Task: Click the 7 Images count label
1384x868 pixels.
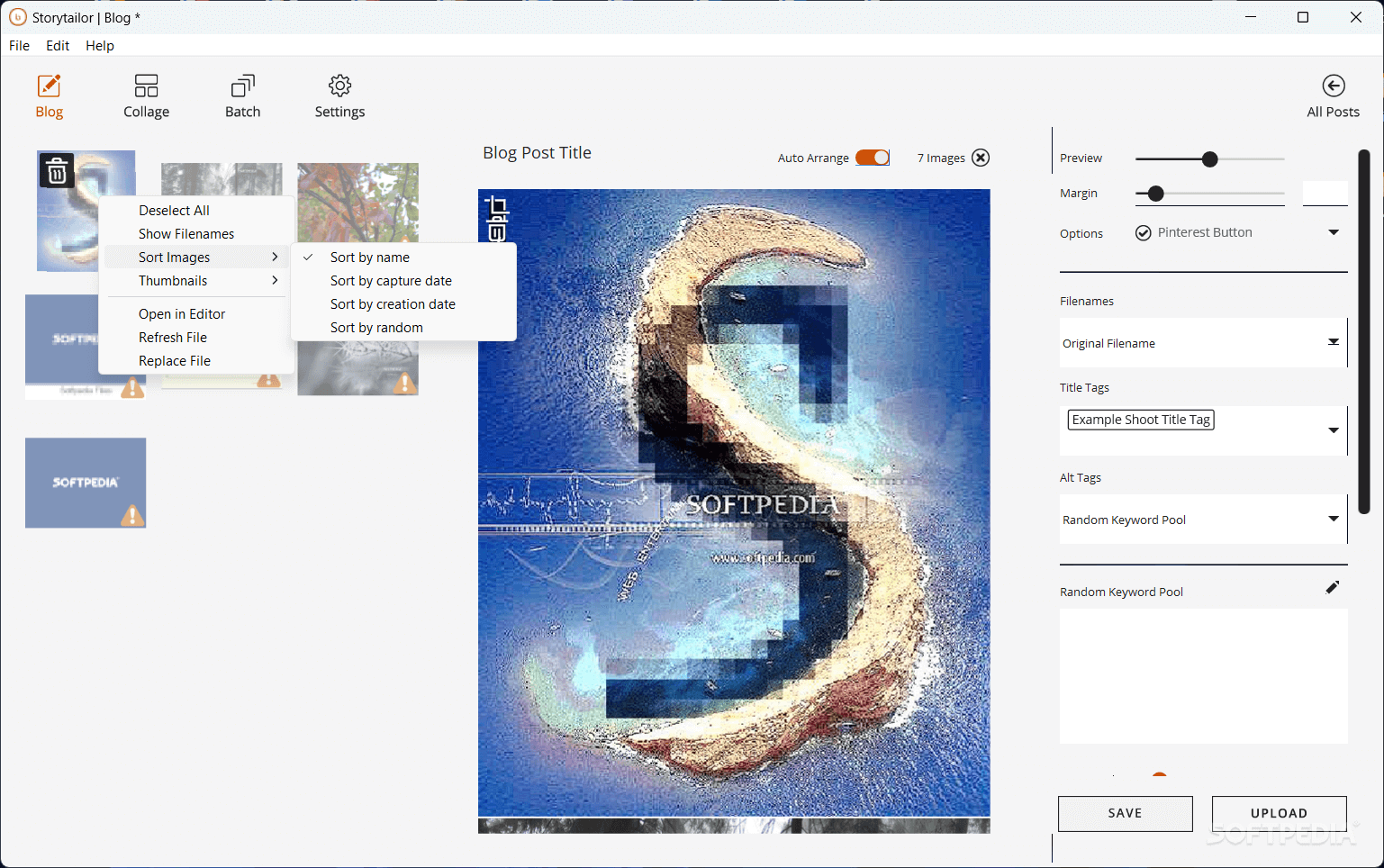Action: [x=941, y=158]
